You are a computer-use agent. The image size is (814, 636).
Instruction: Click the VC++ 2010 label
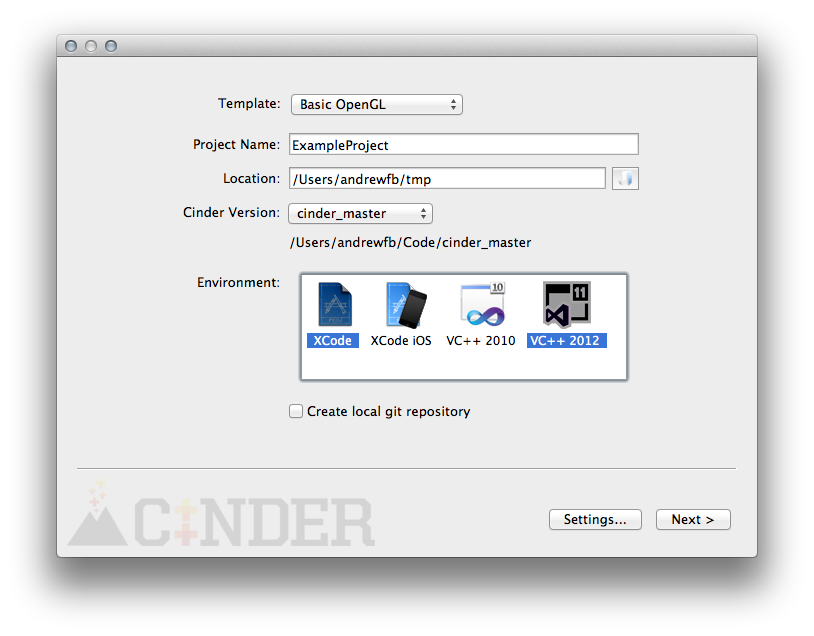click(481, 341)
